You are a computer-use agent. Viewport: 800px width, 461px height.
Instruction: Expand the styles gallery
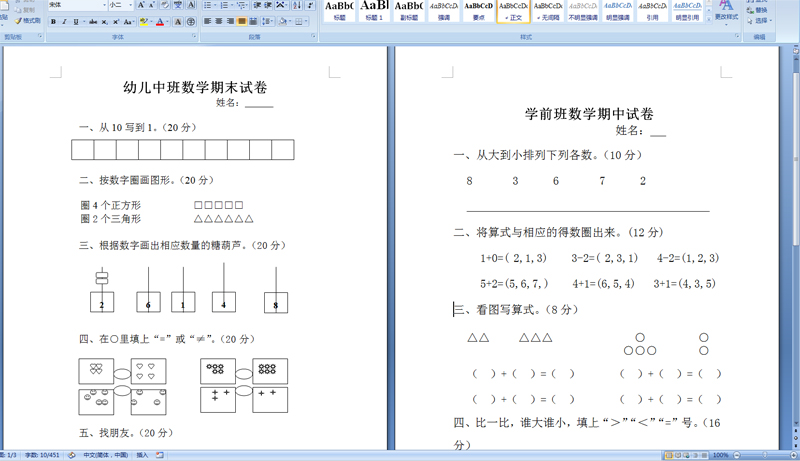709,19
